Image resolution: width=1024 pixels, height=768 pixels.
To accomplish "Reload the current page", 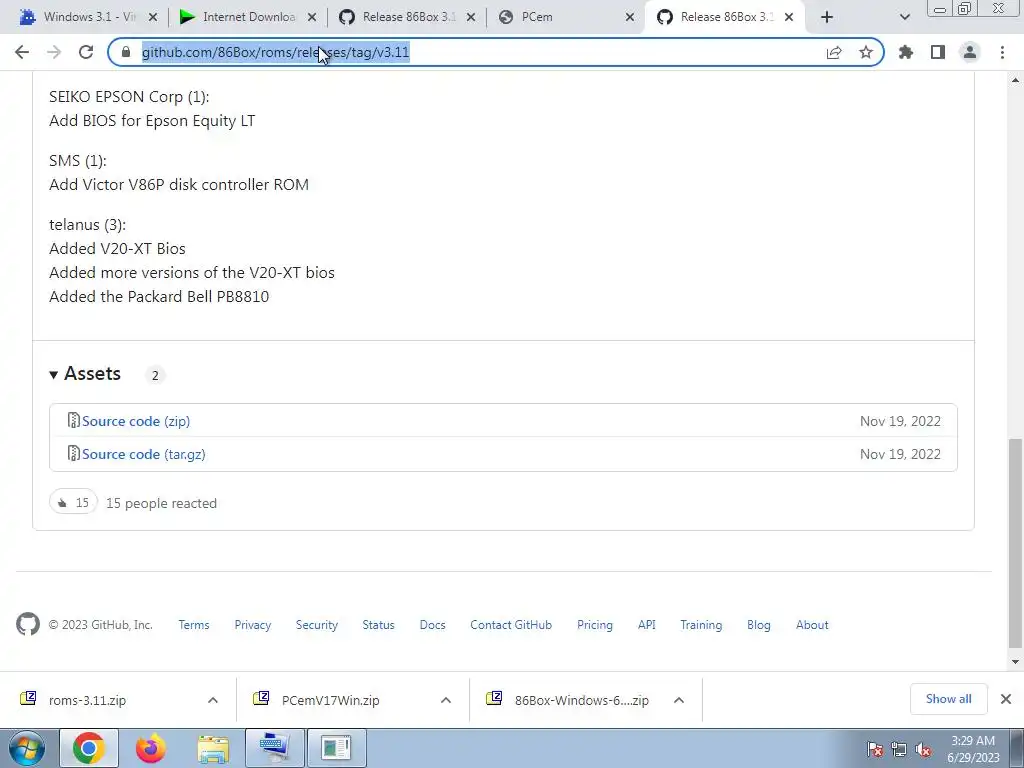I will tap(86, 52).
